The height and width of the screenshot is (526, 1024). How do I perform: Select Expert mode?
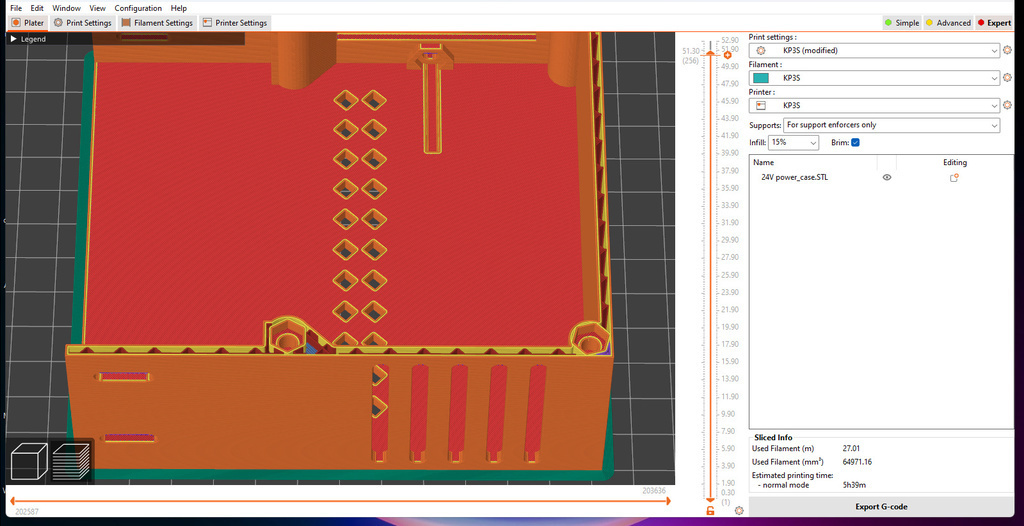coord(993,23)
